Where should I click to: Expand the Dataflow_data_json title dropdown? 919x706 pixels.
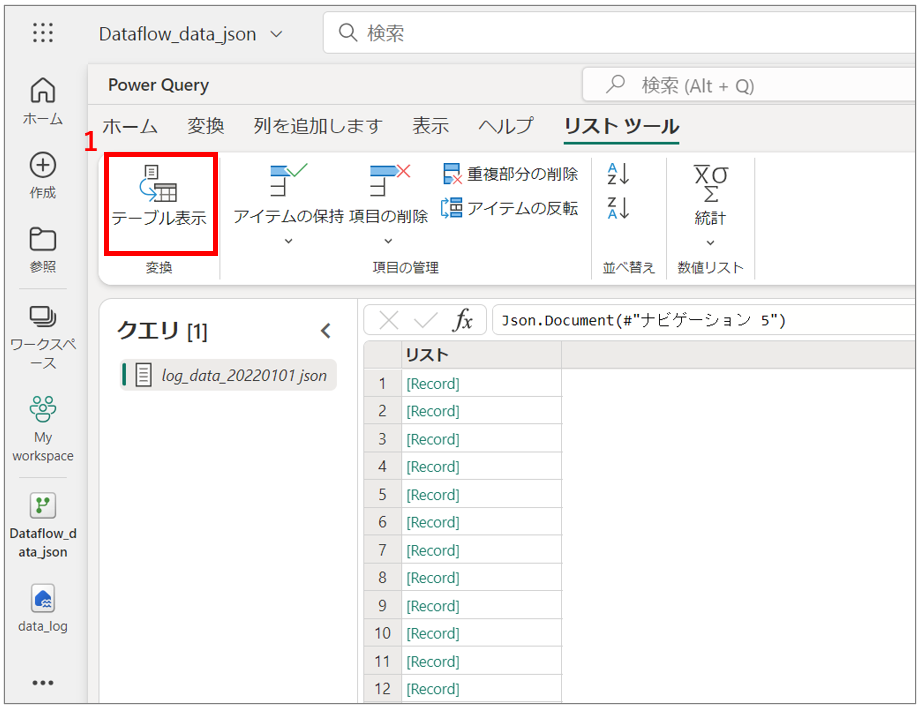[276, 35]
